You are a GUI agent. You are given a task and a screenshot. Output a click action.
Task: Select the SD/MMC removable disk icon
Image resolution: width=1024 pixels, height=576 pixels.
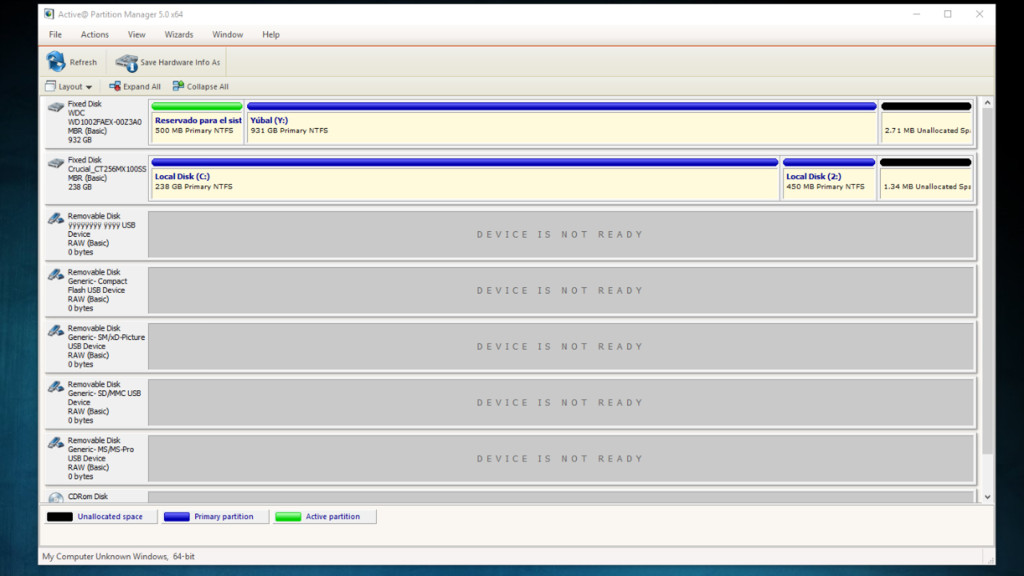56,387
